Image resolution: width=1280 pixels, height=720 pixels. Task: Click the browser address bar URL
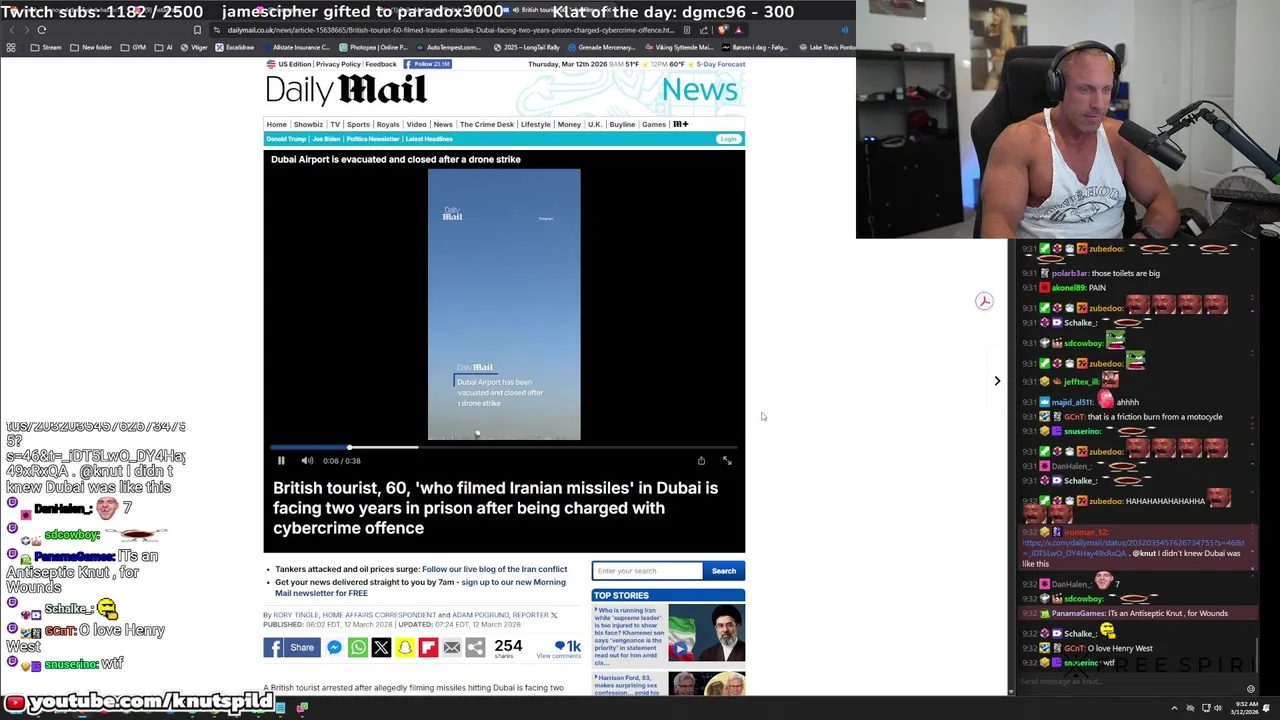tap(450, 30)
